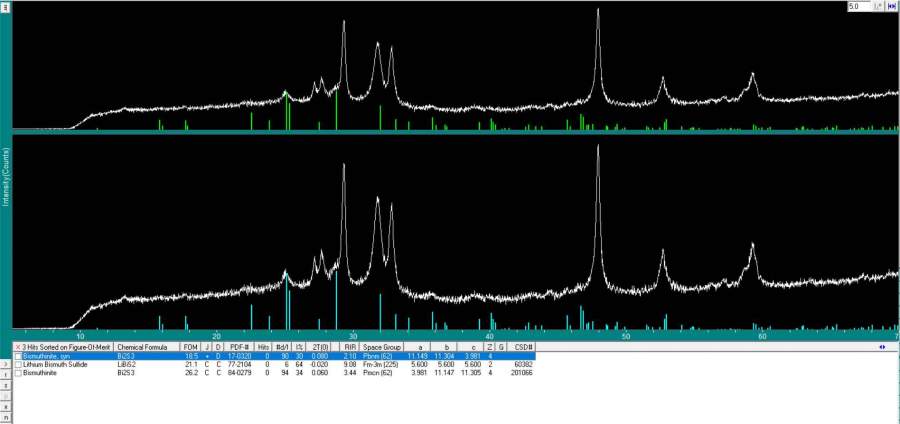Click the PDF-# column header
Screen dimensions: 900x424
(x=240, y=346)
